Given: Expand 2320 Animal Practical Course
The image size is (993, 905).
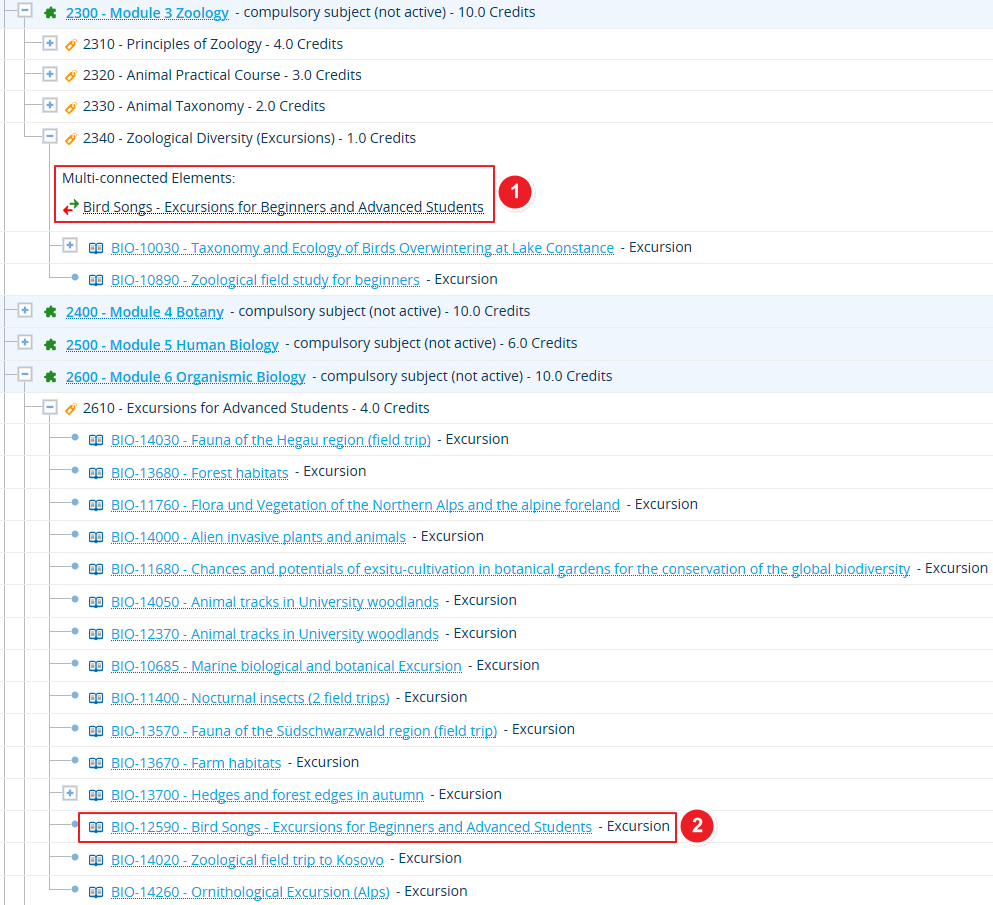Looking at the screenshot, I should point(50,74).
